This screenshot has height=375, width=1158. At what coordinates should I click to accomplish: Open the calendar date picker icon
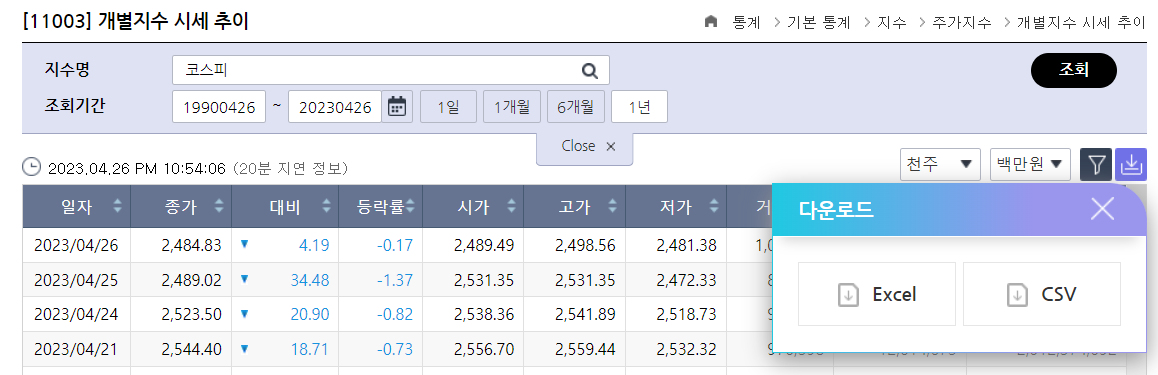click(397, 106)
